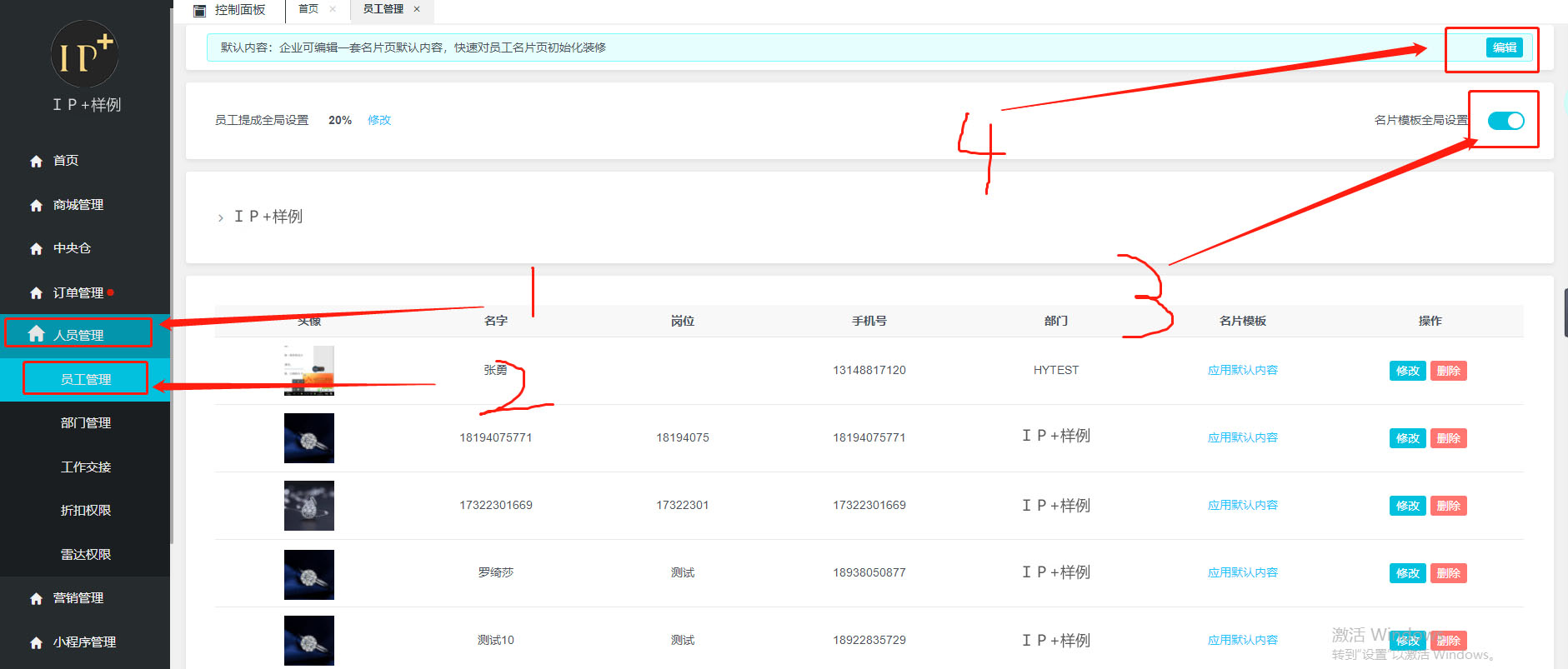Screen dimensions: 1568x669
Task: Delete the employee 张勇
Action: pyautogui.click(x=1448, y=371)
